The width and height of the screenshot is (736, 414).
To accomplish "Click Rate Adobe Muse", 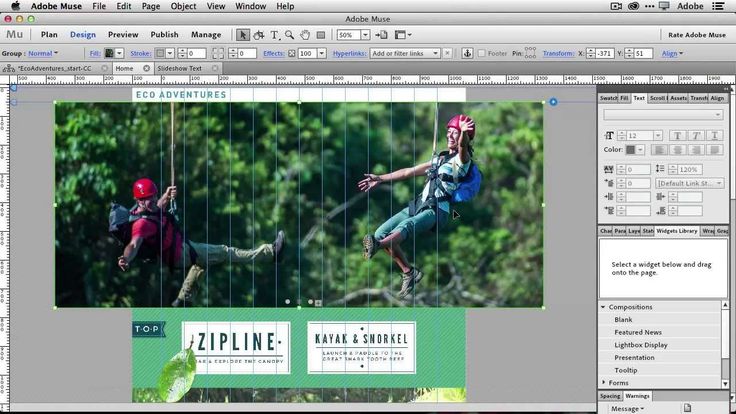I will pos(697,35).
